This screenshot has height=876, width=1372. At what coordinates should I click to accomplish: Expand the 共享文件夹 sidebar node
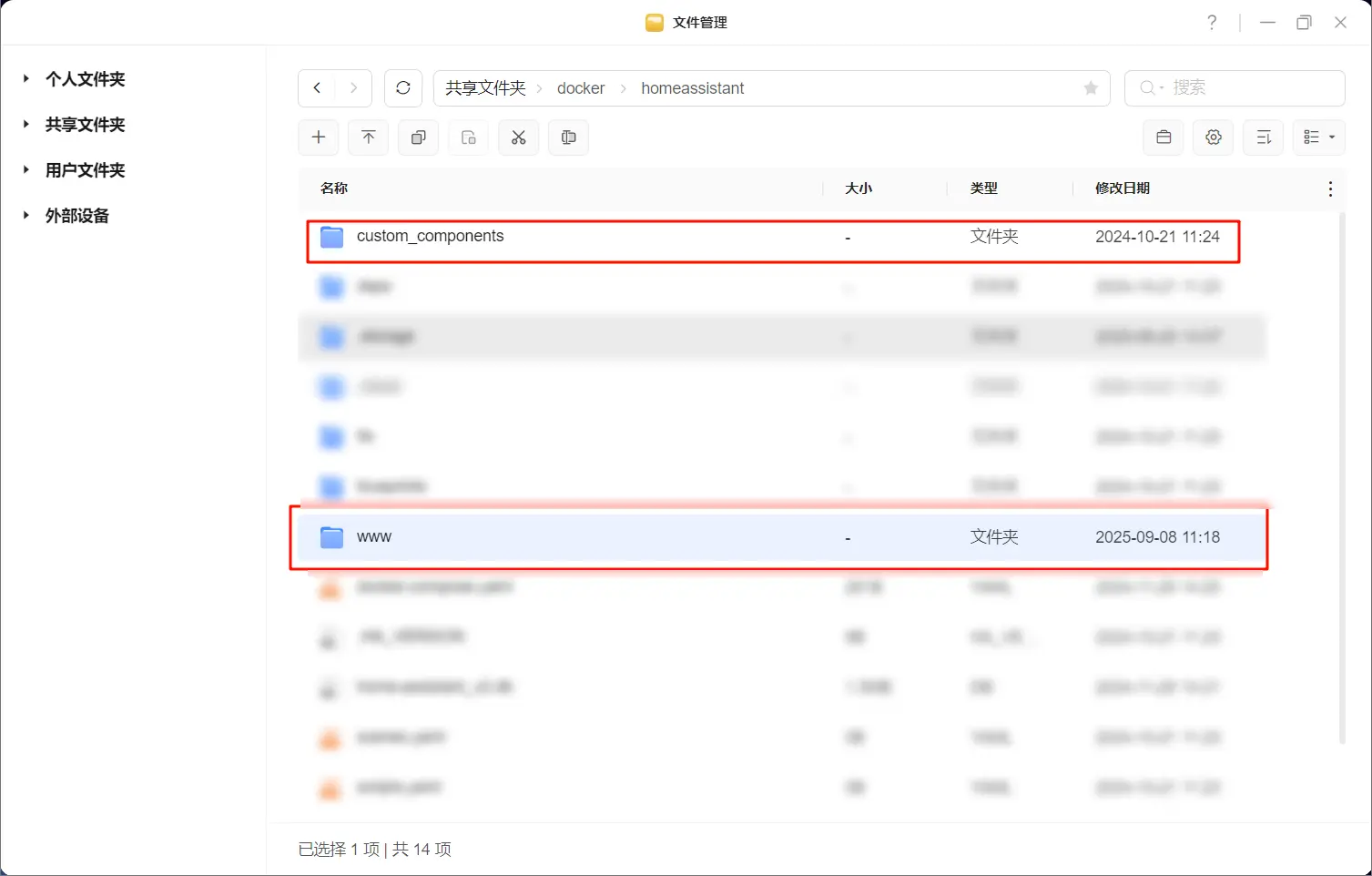click(x=26, y=125)
